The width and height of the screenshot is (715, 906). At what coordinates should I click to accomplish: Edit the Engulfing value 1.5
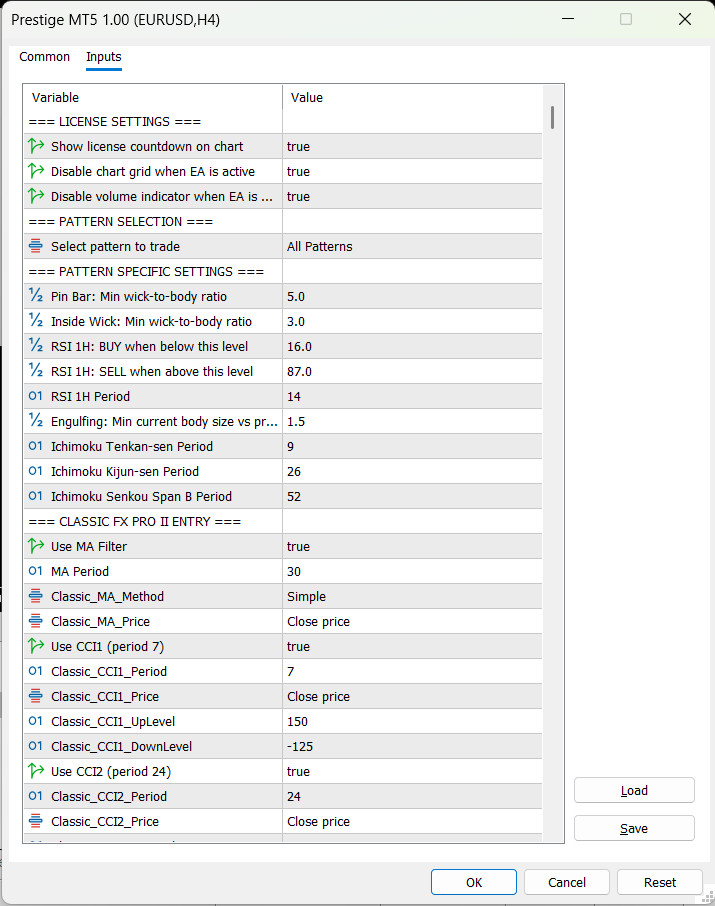tap(412, 421)
